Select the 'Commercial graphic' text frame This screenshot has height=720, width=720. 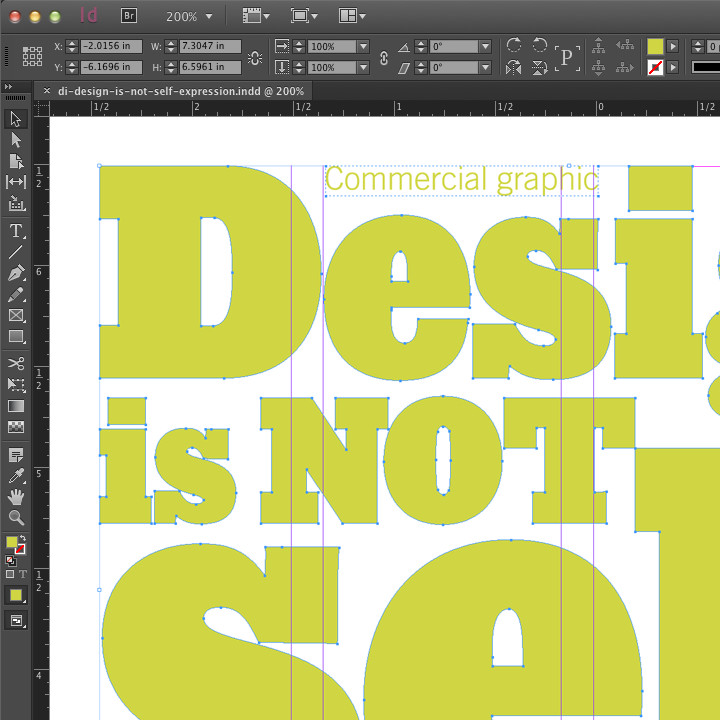[x=461, y=180]
